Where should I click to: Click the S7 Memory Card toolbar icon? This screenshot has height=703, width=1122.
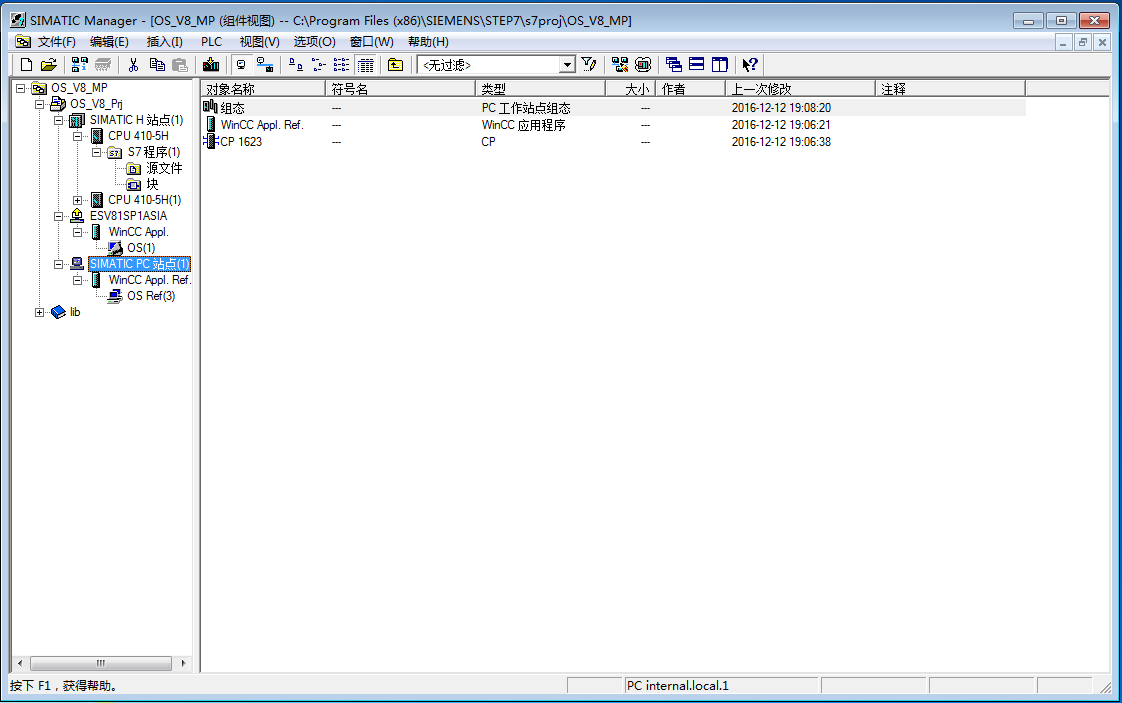(103, 65)
